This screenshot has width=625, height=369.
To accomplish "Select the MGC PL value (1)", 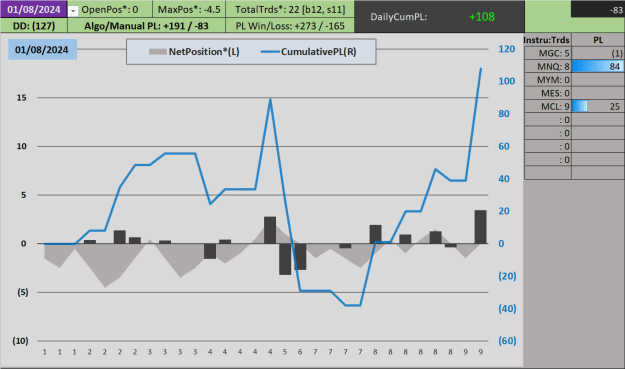I will 598,53.
